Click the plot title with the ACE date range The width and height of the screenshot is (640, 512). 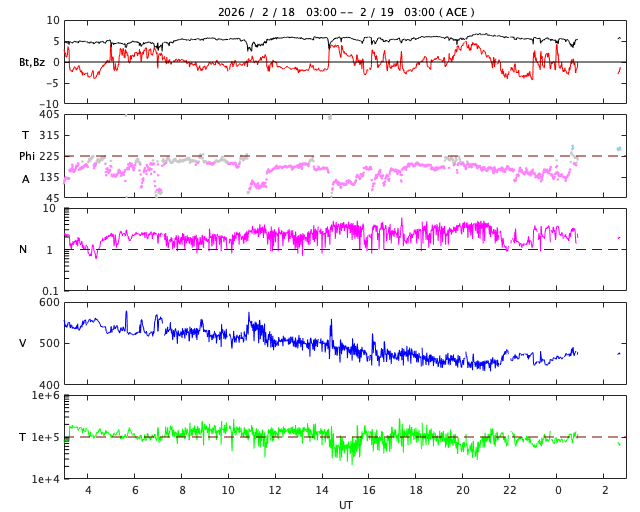tap(346, 12)
